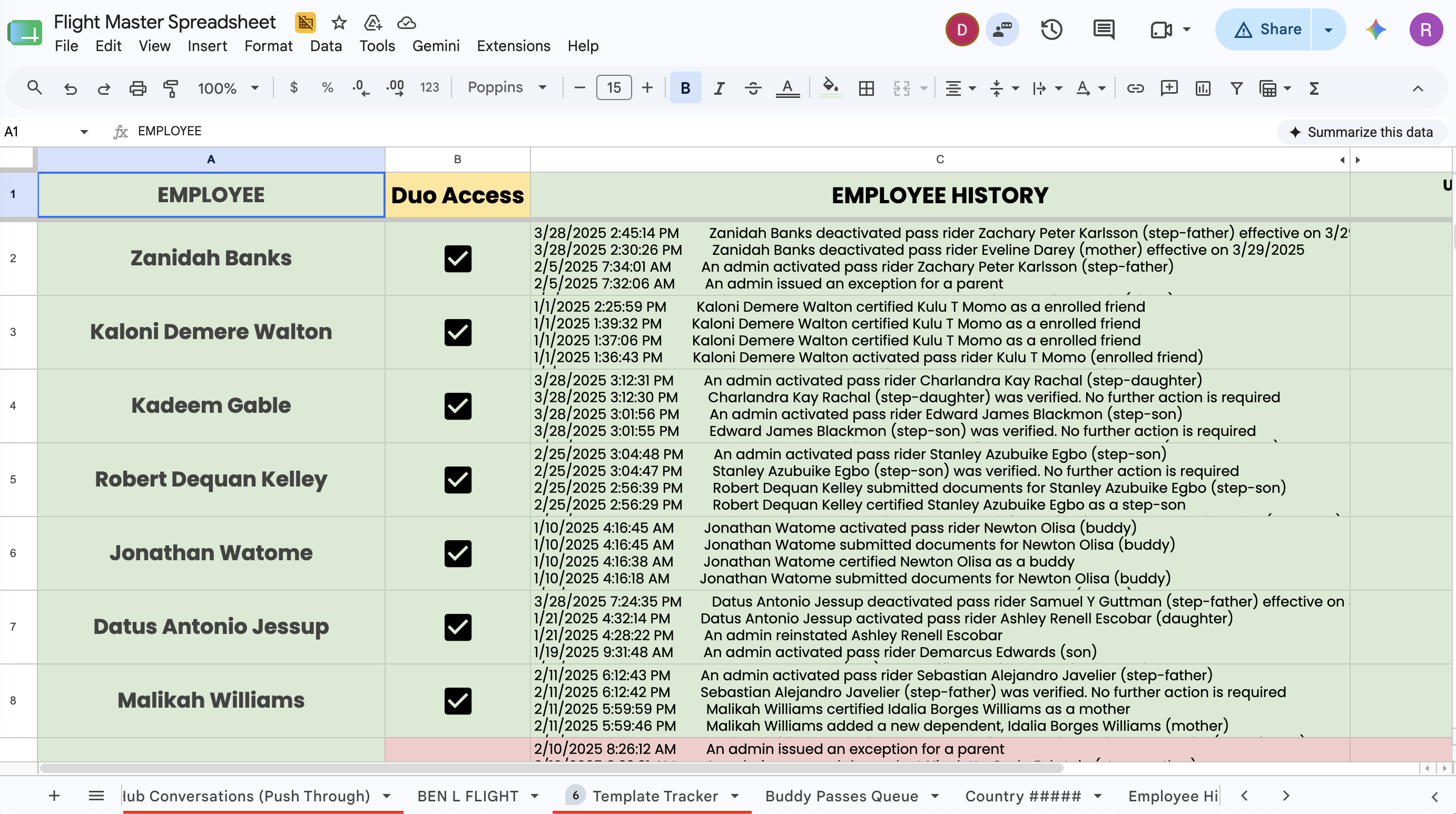Click Summarize this data

tap(1361, 132)
